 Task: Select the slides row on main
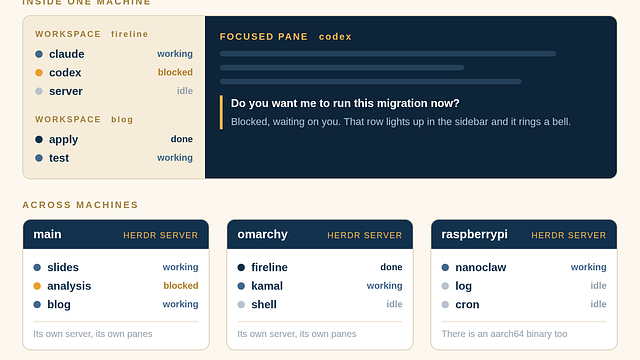[116, 267]
